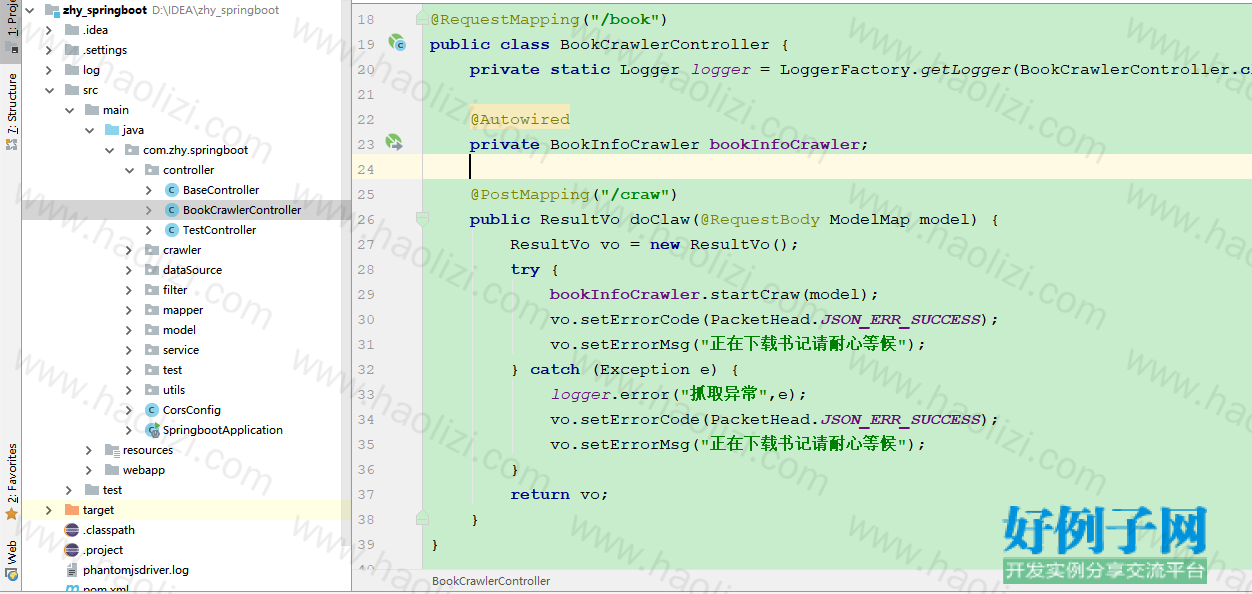Click the fold marker on line 18
This screenshot has height=594, width=1252.
(x=421, y=19)
